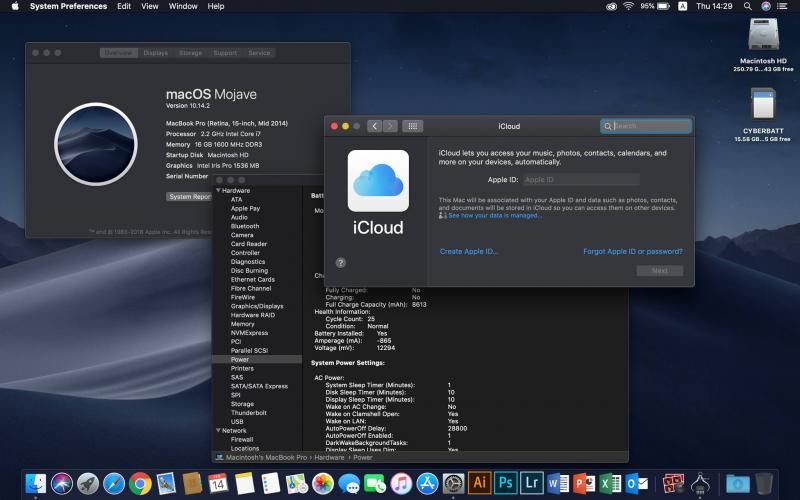Screen dimensions: 800x500
Task: Click Forgot Apple ID or password link
Action: 633,252
